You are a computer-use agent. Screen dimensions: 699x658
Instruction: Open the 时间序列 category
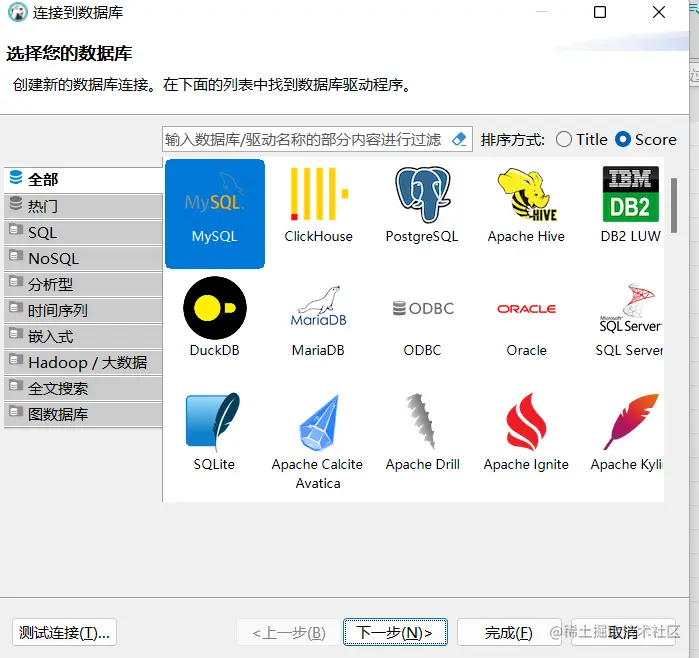coord(83,310)
